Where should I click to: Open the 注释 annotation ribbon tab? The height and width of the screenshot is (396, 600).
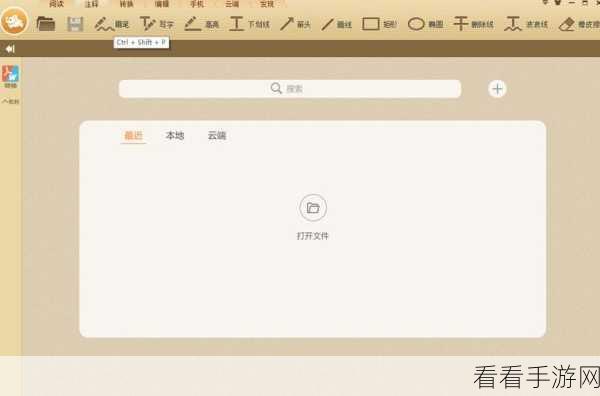(x=91, y=4)
